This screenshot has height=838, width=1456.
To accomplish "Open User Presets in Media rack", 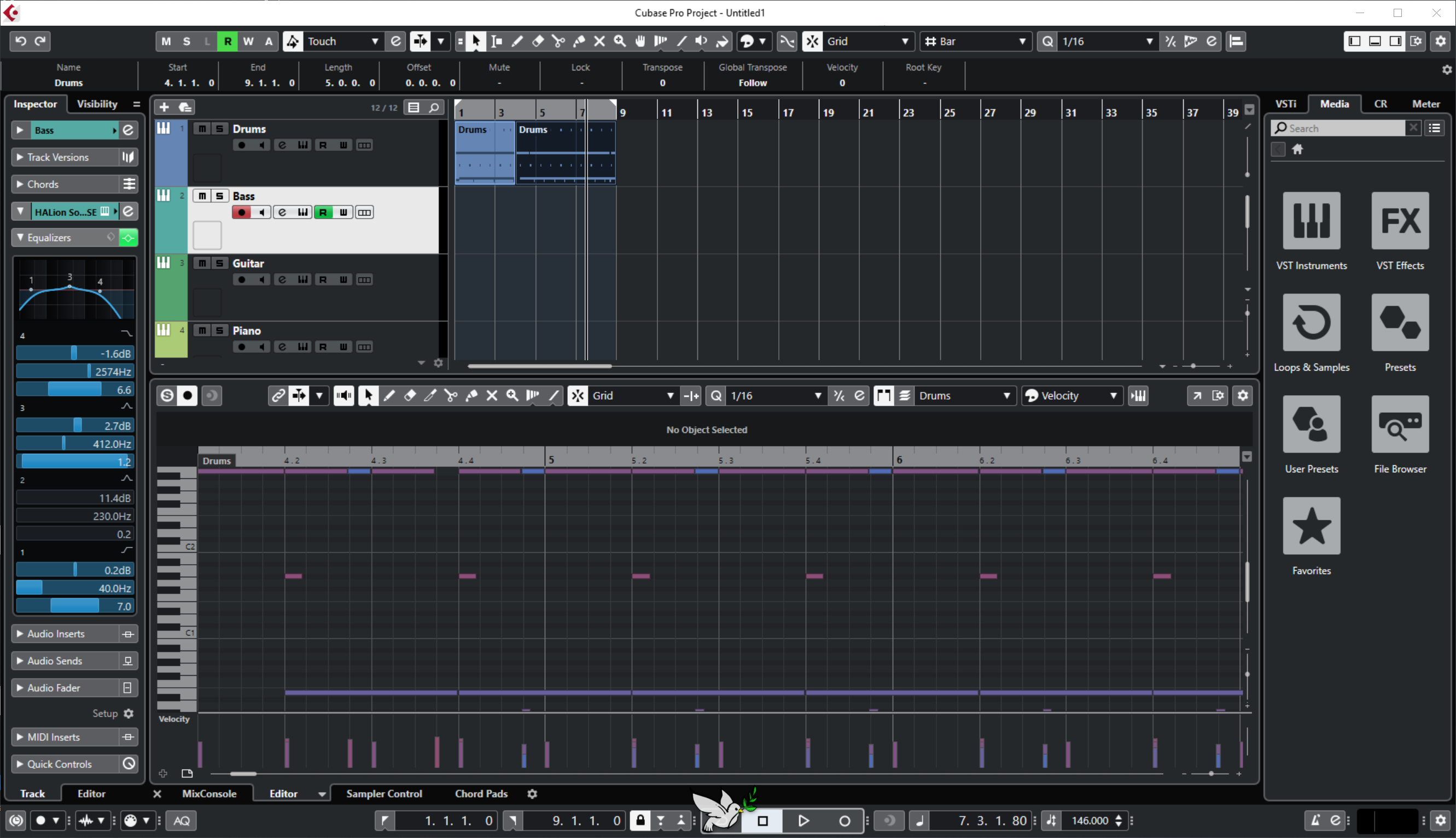I will (1311, 424).
